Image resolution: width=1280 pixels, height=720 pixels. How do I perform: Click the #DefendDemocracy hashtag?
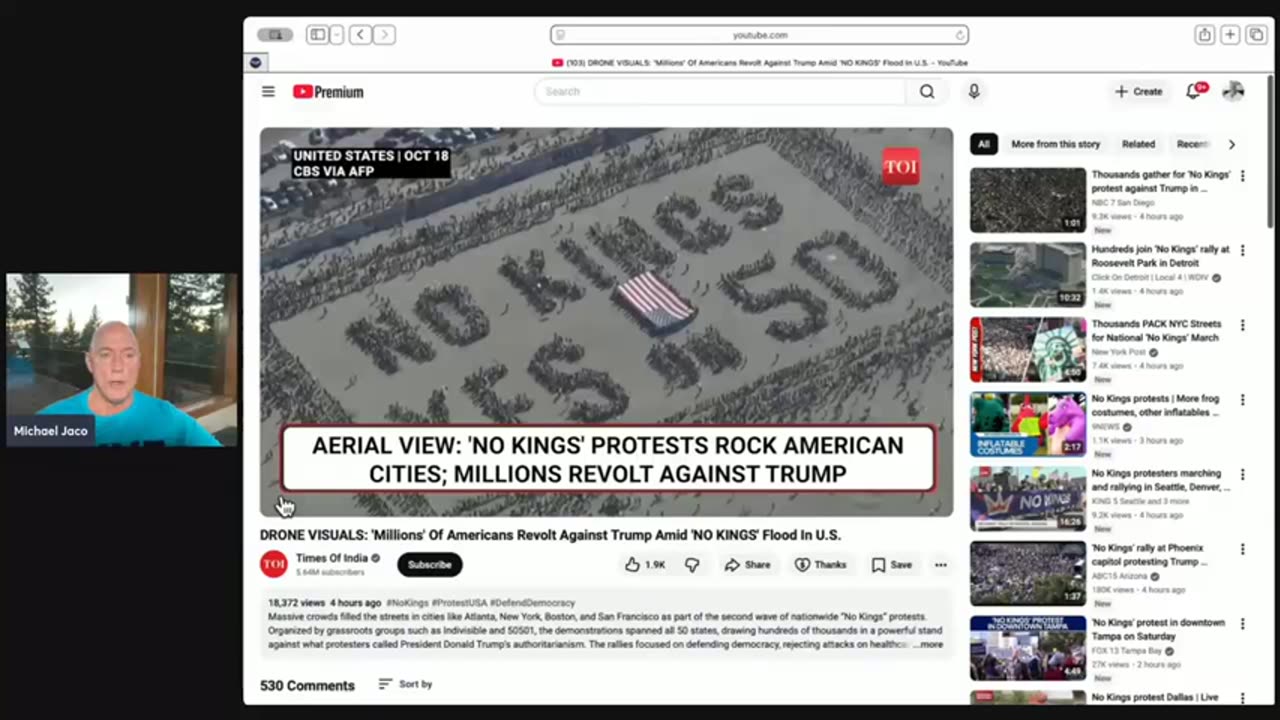pos(533,603)
